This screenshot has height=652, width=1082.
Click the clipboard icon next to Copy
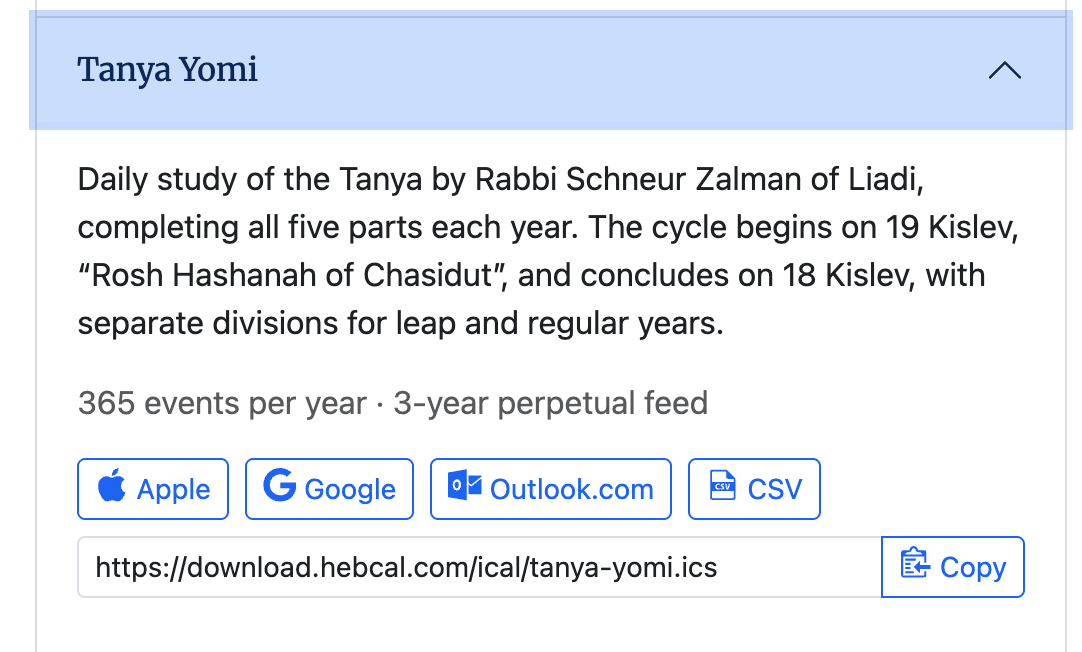coord(915,562)
